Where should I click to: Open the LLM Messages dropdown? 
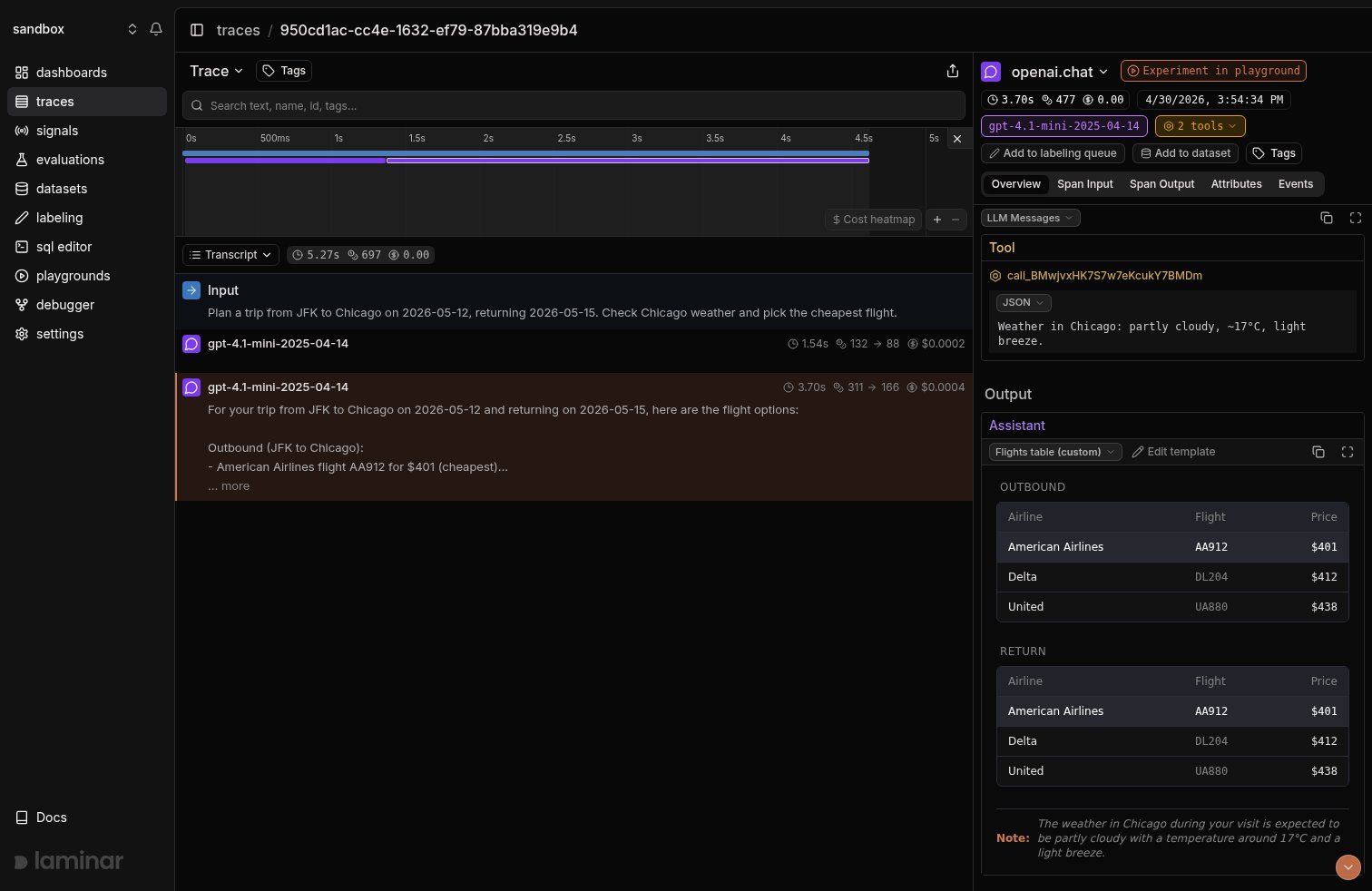point(1030,218)
